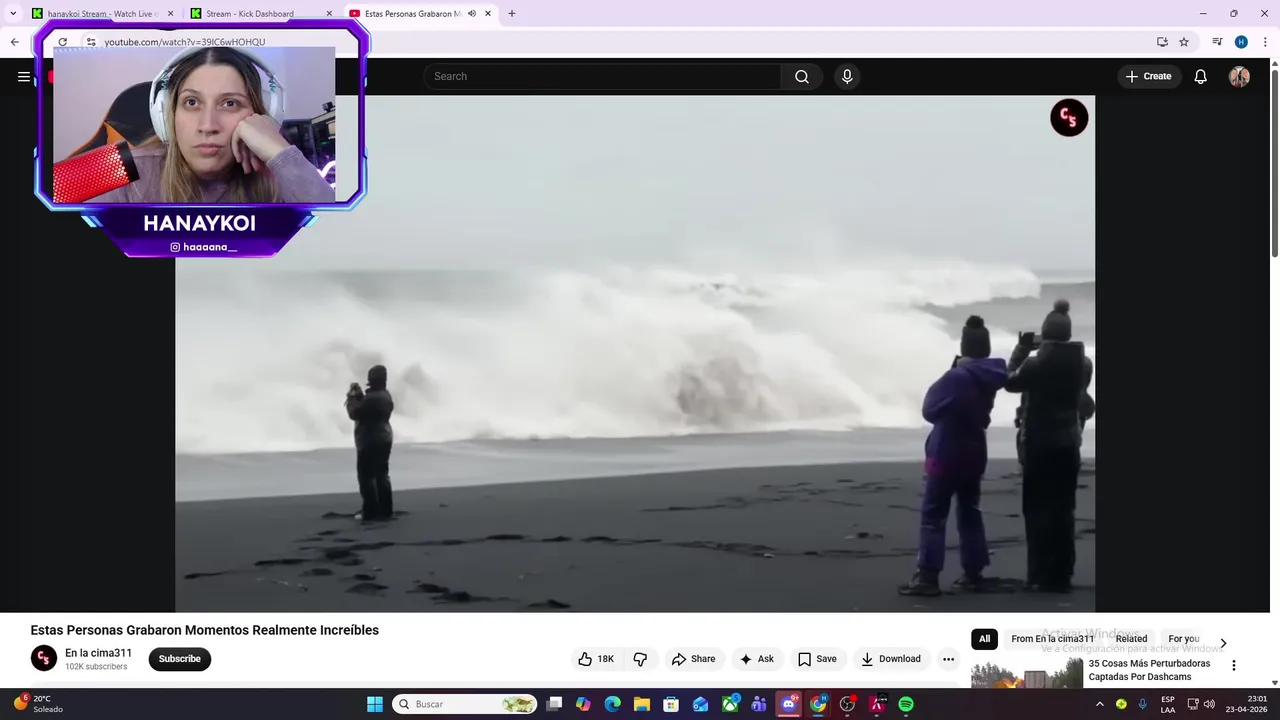Reload the YouTube page
1280x720 pixels.
tap(62, 42)
